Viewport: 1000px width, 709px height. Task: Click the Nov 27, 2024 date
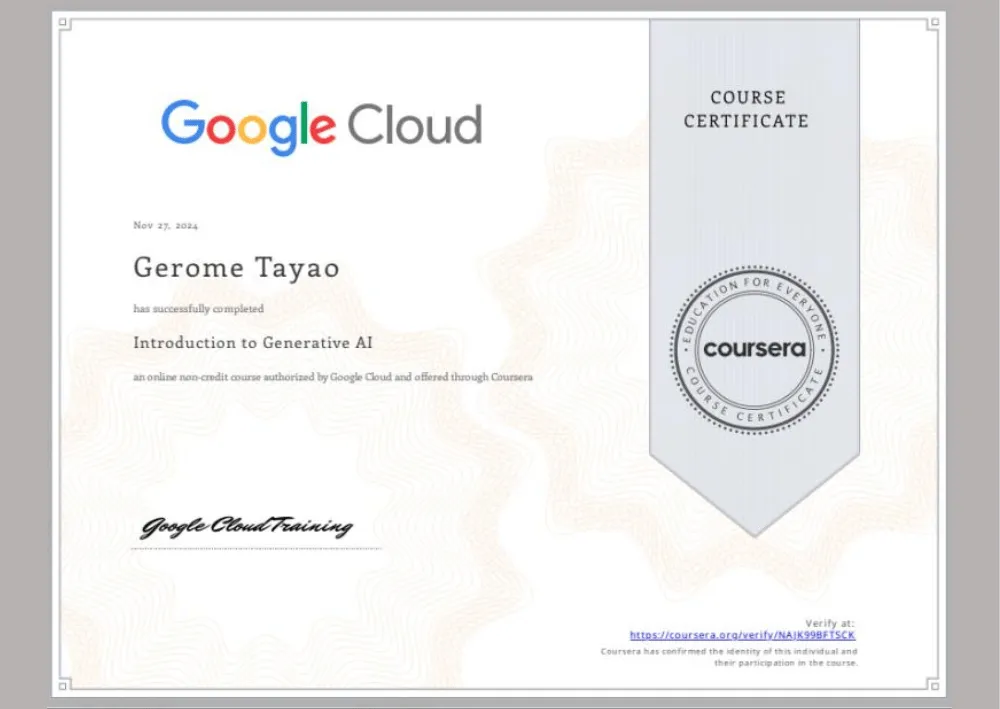(x=166, y=226)
